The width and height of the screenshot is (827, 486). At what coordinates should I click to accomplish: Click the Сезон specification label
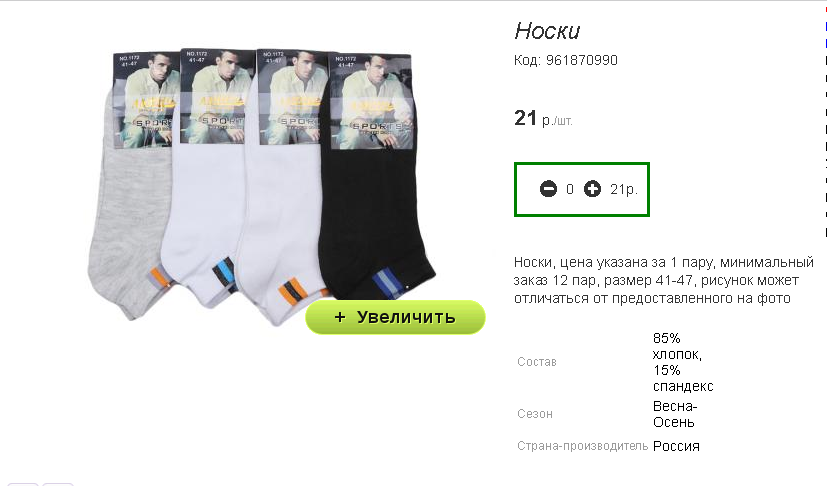pyautogui.click(x=535, y=414)
